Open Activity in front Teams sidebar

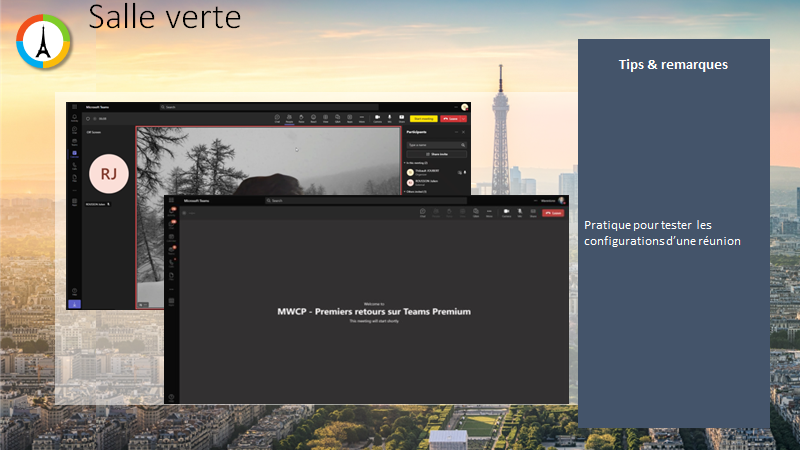click(171, 212)
